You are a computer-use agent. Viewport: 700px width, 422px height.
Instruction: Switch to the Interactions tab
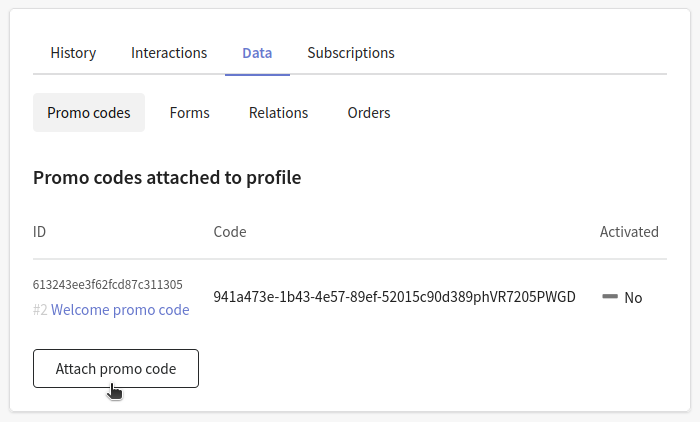coord(169,53)
